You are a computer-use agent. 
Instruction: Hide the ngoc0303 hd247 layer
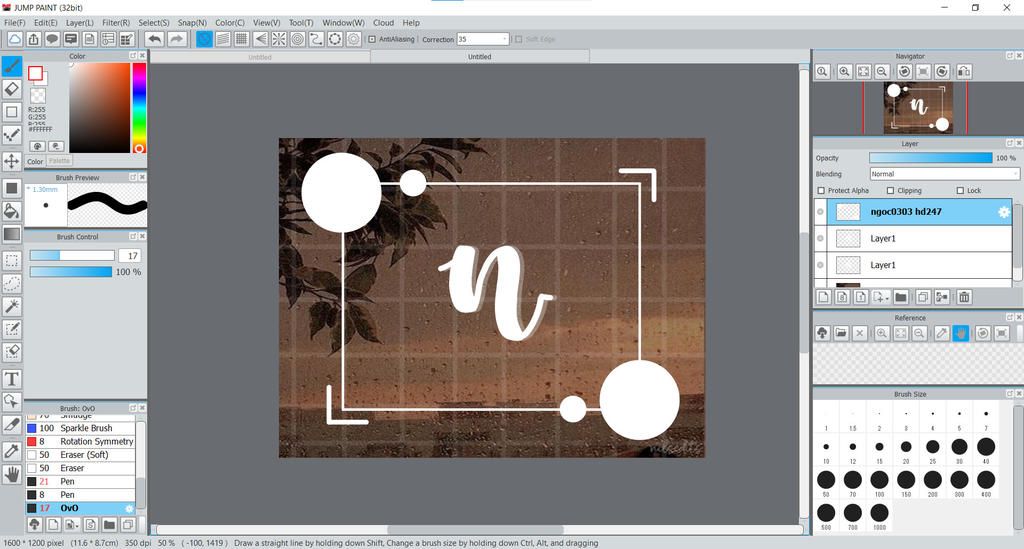pyautogui.click(x=820, y=212)
